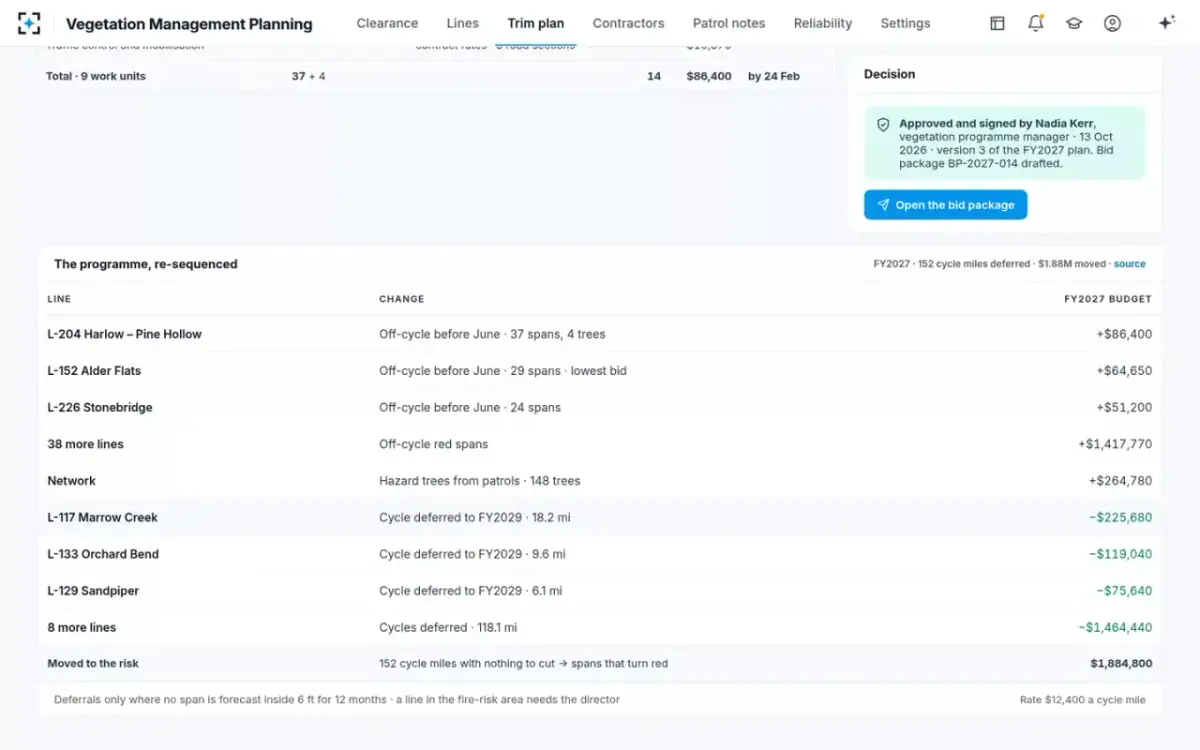Select the L-117 Marrow Creek row
This screenshot has height=750, width=1200.
(600, 517)
